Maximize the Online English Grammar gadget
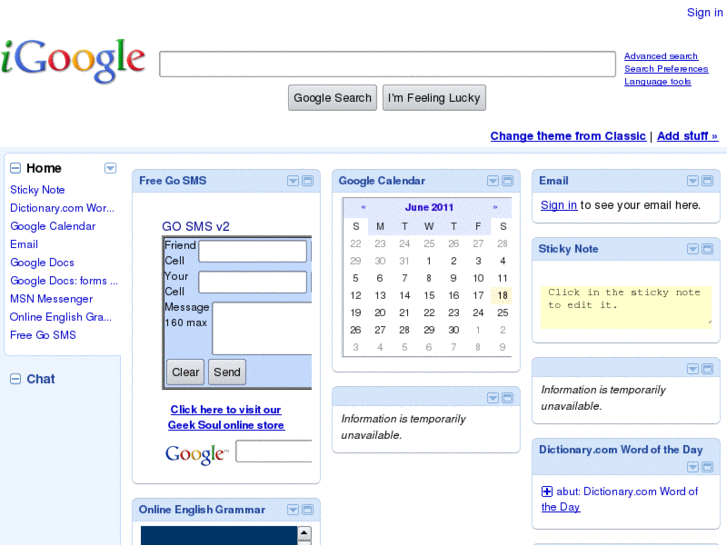Viewport: 727px width, 545px height. pos(308,510)
